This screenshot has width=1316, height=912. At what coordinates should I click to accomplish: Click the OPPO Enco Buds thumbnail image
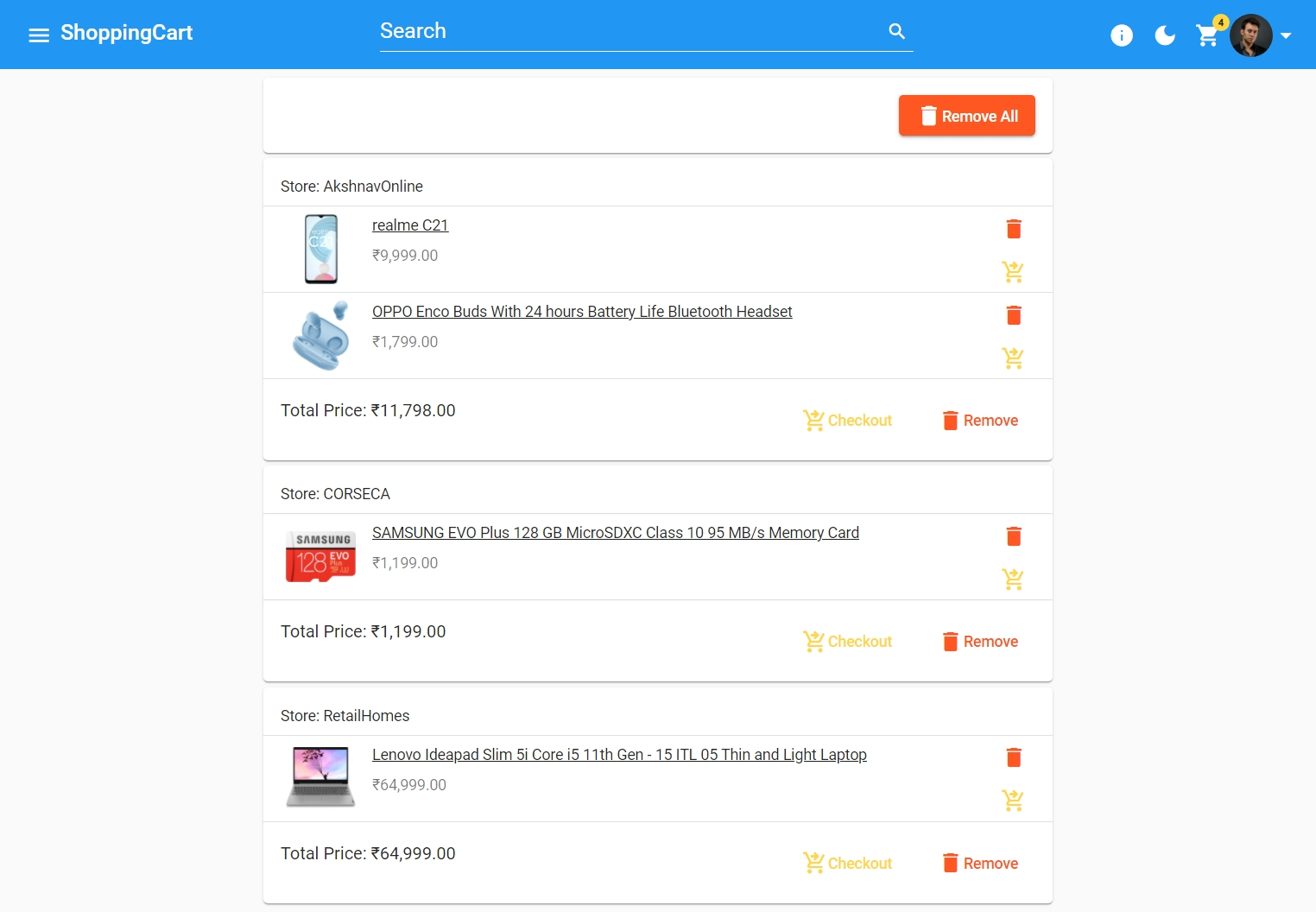point(321,336)
